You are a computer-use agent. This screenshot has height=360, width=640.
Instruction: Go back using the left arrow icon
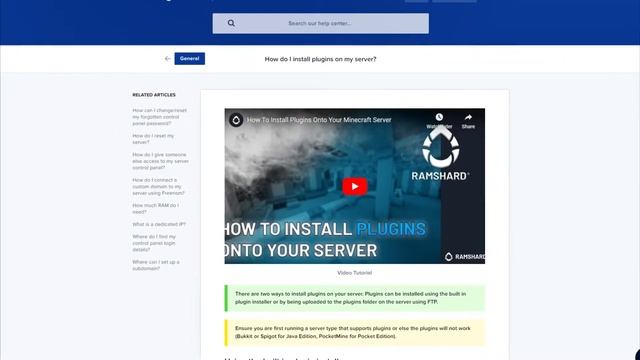click(x=167, y=59)
